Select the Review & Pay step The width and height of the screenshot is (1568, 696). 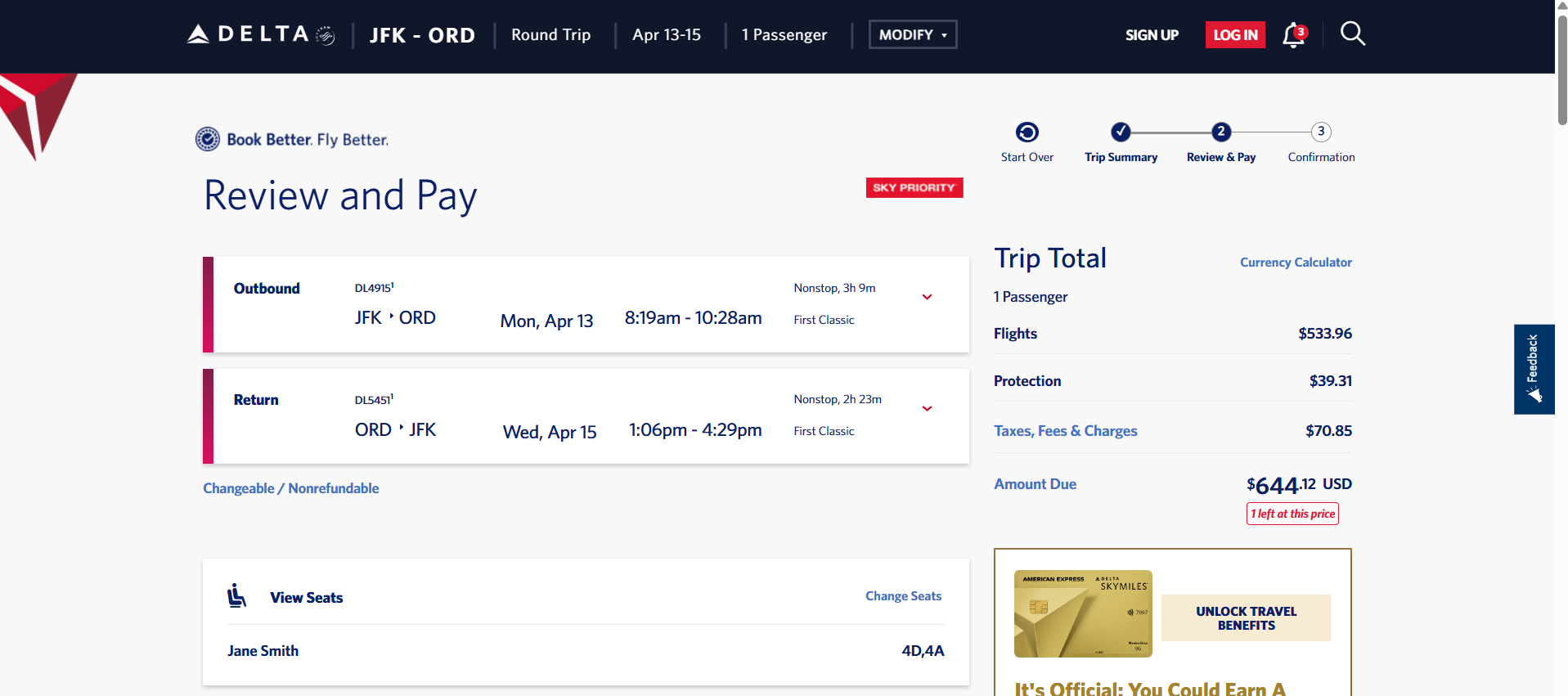point(1220,132)
